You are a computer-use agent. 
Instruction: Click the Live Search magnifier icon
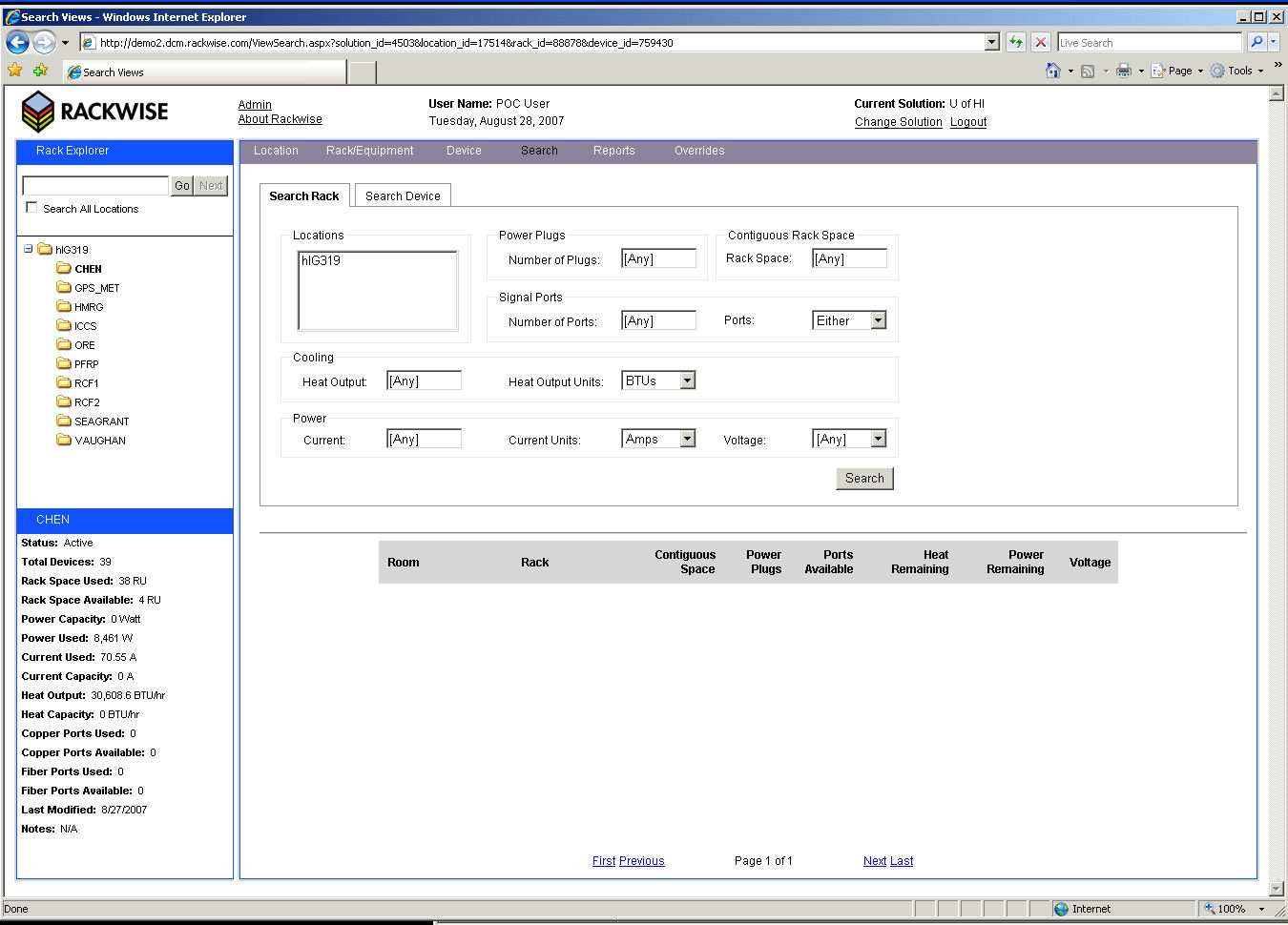click(1257, 42)
